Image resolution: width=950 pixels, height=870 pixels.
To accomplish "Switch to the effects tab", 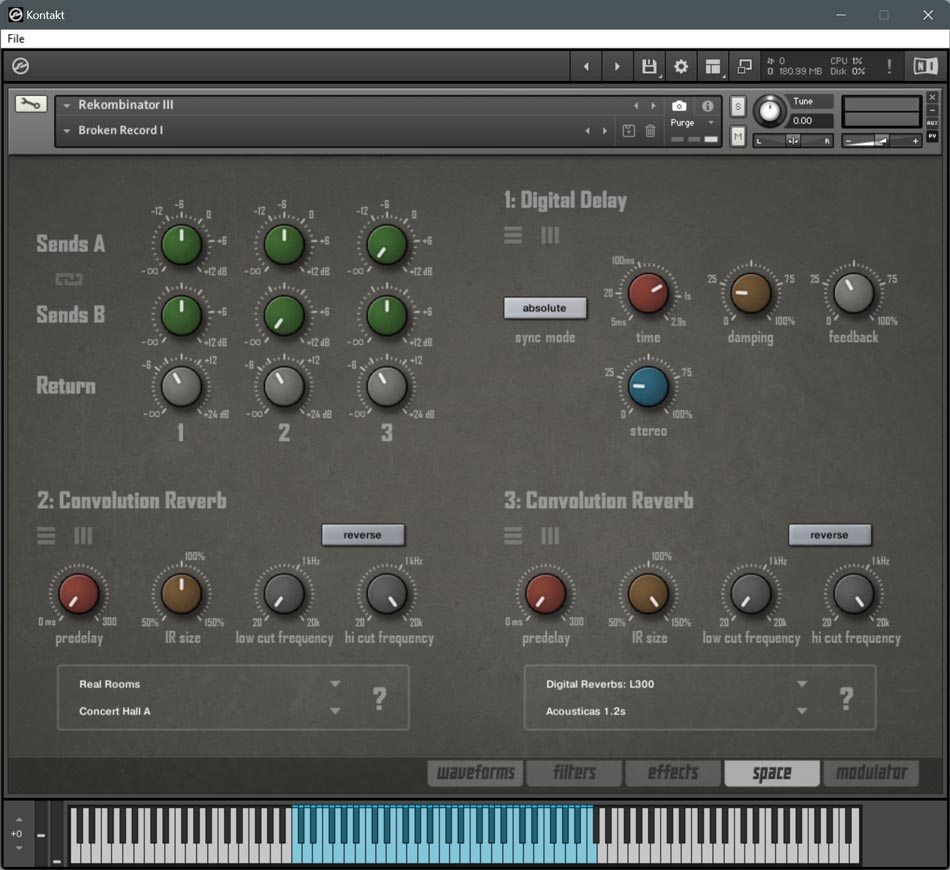I will click(x=673, y=772).
